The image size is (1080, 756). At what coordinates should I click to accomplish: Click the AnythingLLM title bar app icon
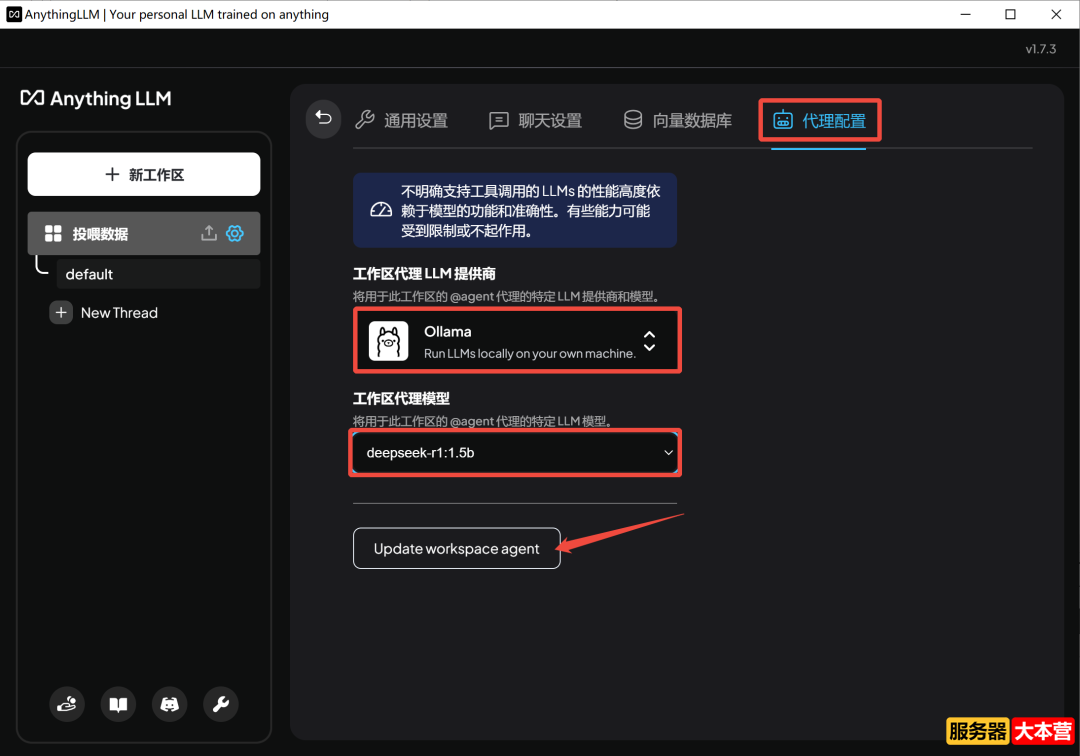[x=14, y=14]
